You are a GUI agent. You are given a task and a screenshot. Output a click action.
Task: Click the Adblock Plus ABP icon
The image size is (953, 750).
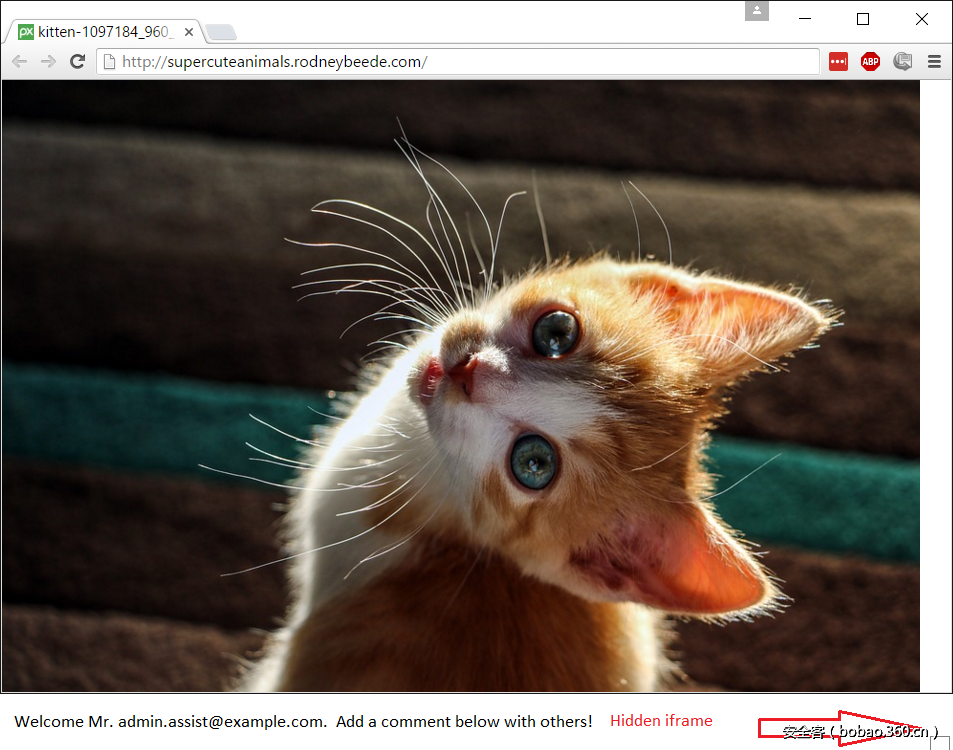(870, 61)
